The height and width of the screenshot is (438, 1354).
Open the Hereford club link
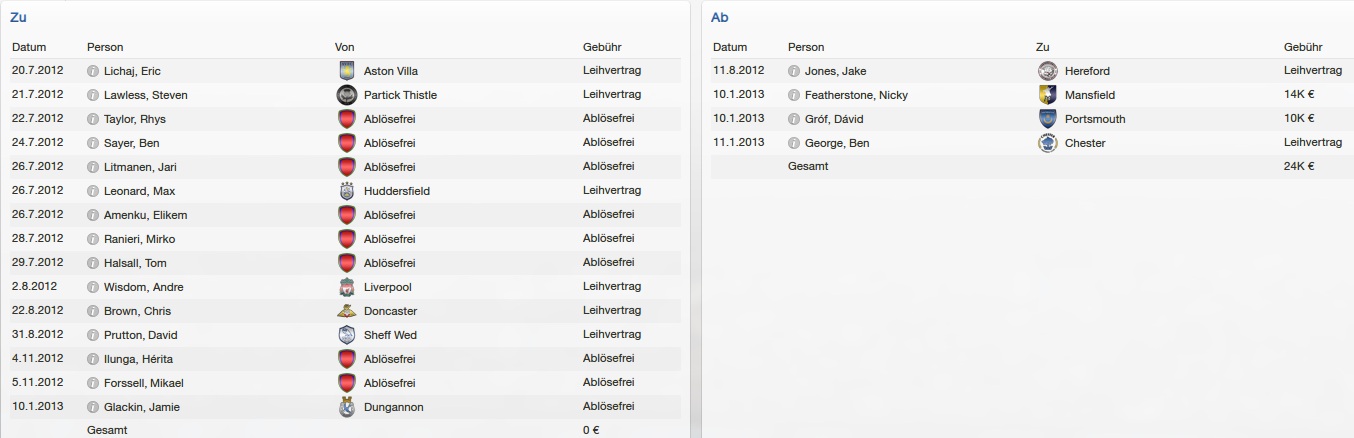[x=1087, y=71]
